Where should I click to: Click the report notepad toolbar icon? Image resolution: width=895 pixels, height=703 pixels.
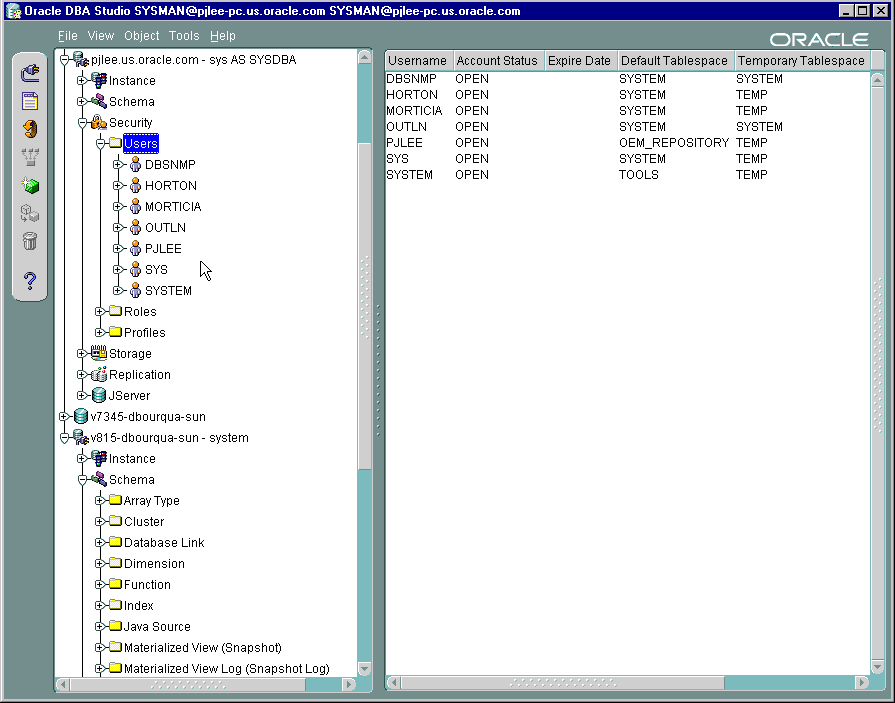click(29, 100)
